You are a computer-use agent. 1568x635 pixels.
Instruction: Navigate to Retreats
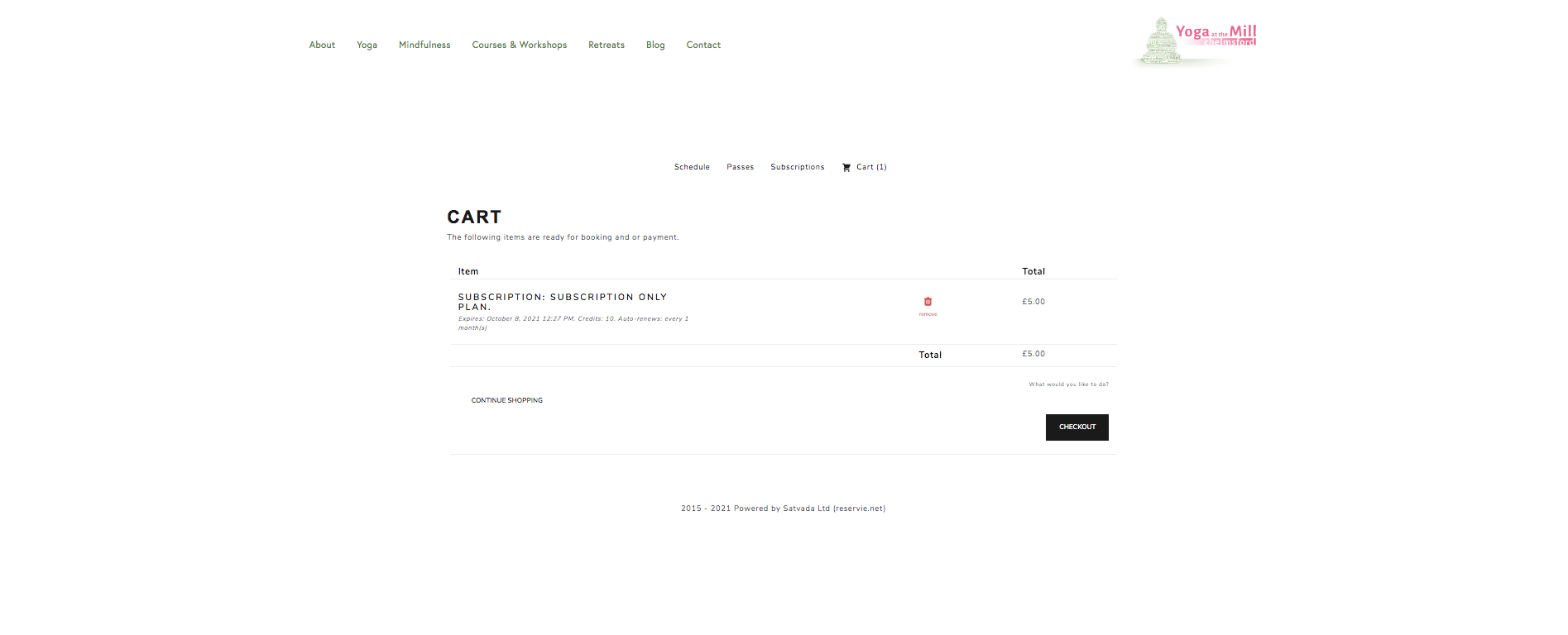(x=607, y=45)
